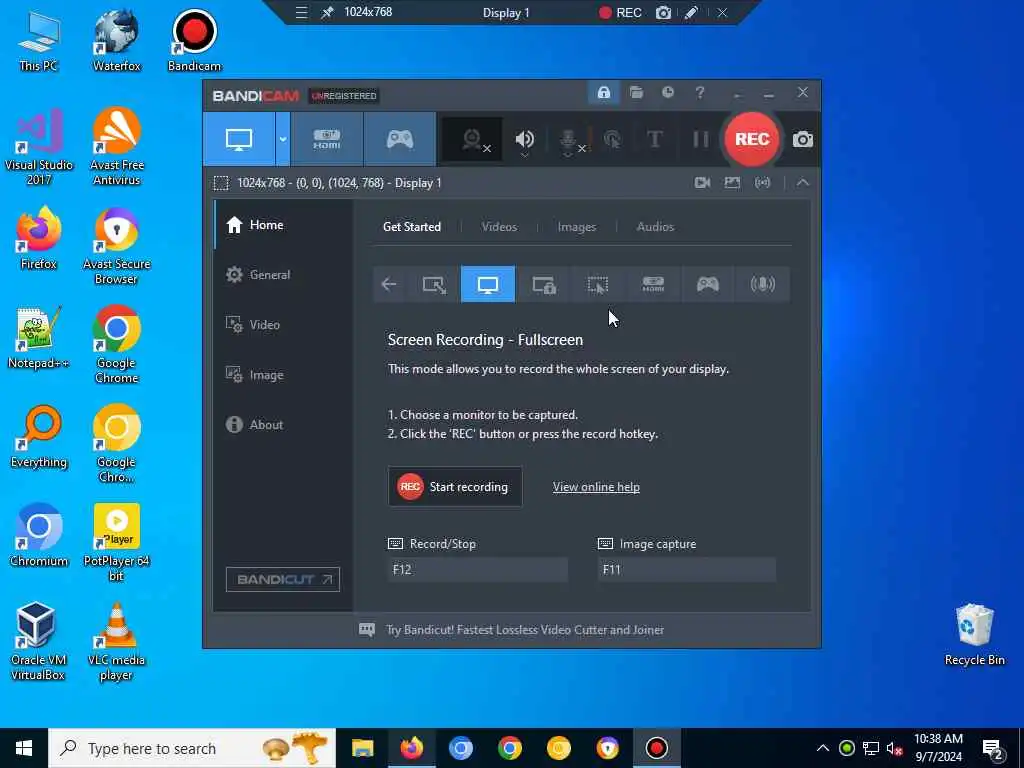Click the dashed rectangle area selector icon
Image resolution: width=1024 pixels, height=768 pixels.
(x=221, y=183)
